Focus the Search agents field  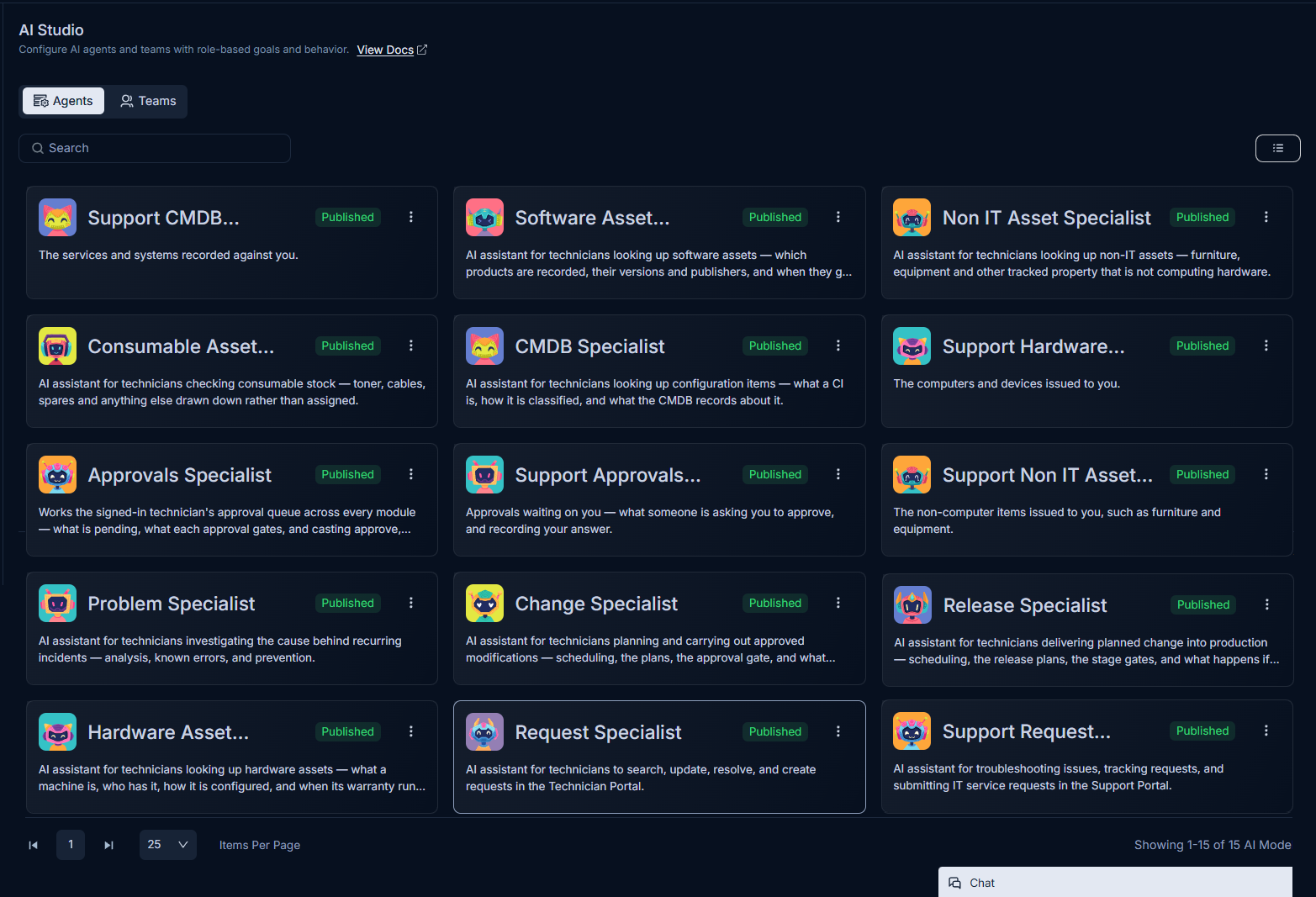pyautogui.click(x=155, y=148)
